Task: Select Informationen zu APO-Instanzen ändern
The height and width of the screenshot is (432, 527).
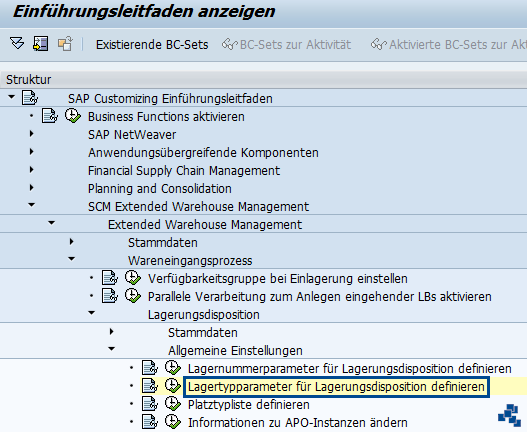Action: pos(298,423)
